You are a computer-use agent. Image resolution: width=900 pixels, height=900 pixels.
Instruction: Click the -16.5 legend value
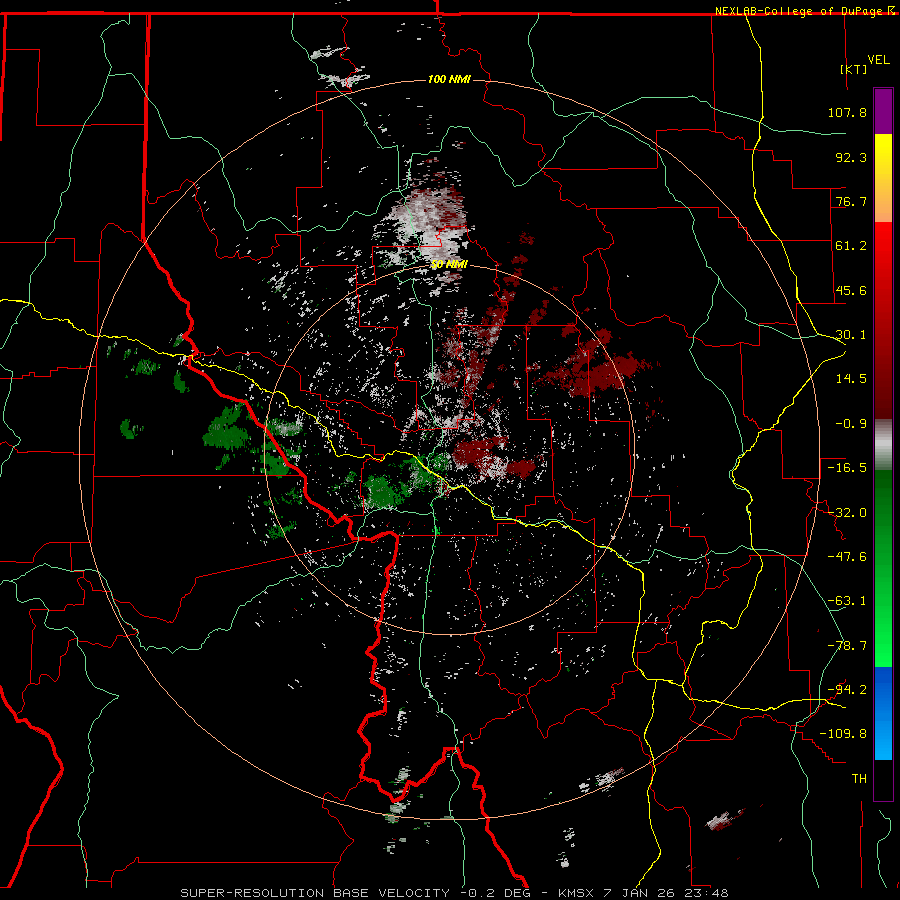pyautogui.click(x=847, y=468)
